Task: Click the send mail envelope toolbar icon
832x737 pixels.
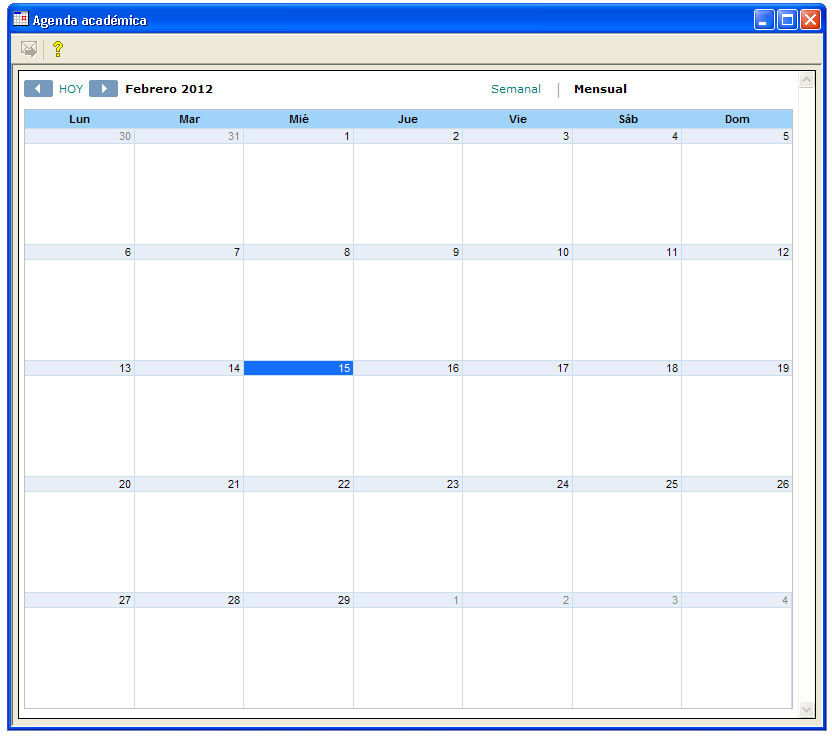Action: (x=29, y=49)
